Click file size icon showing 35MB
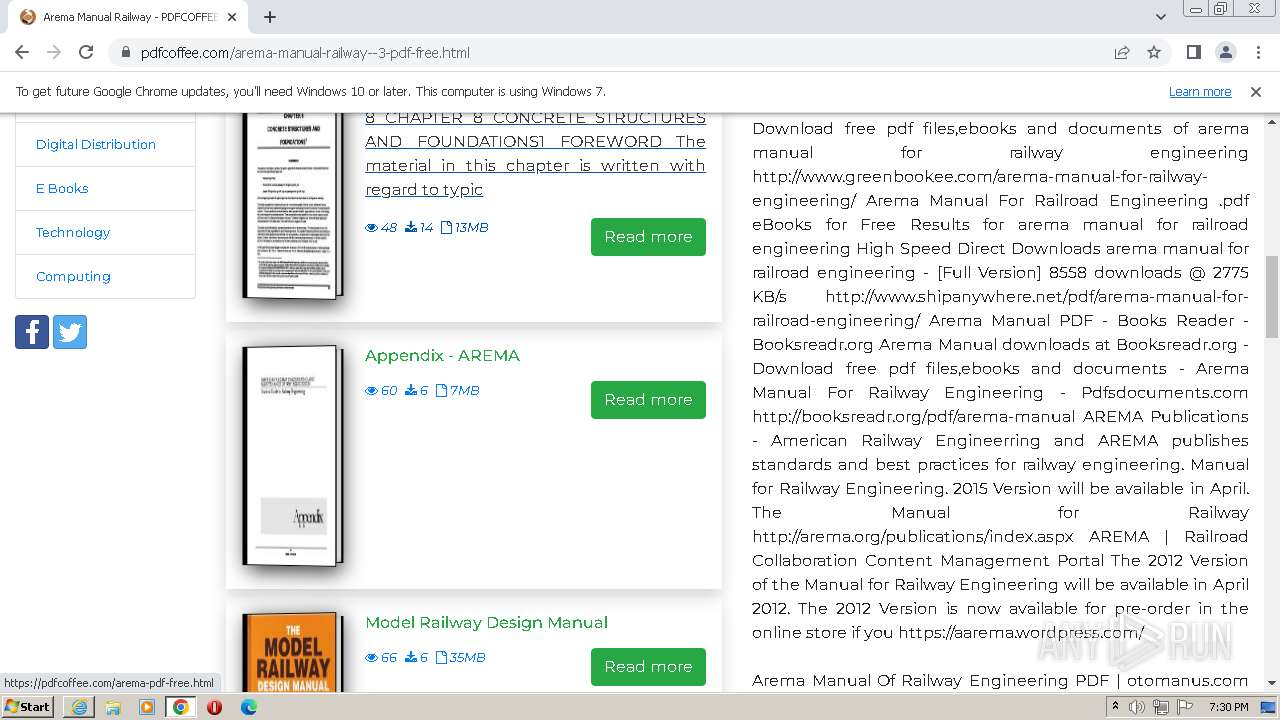The image size is (1280, 720). click(441, 658)
